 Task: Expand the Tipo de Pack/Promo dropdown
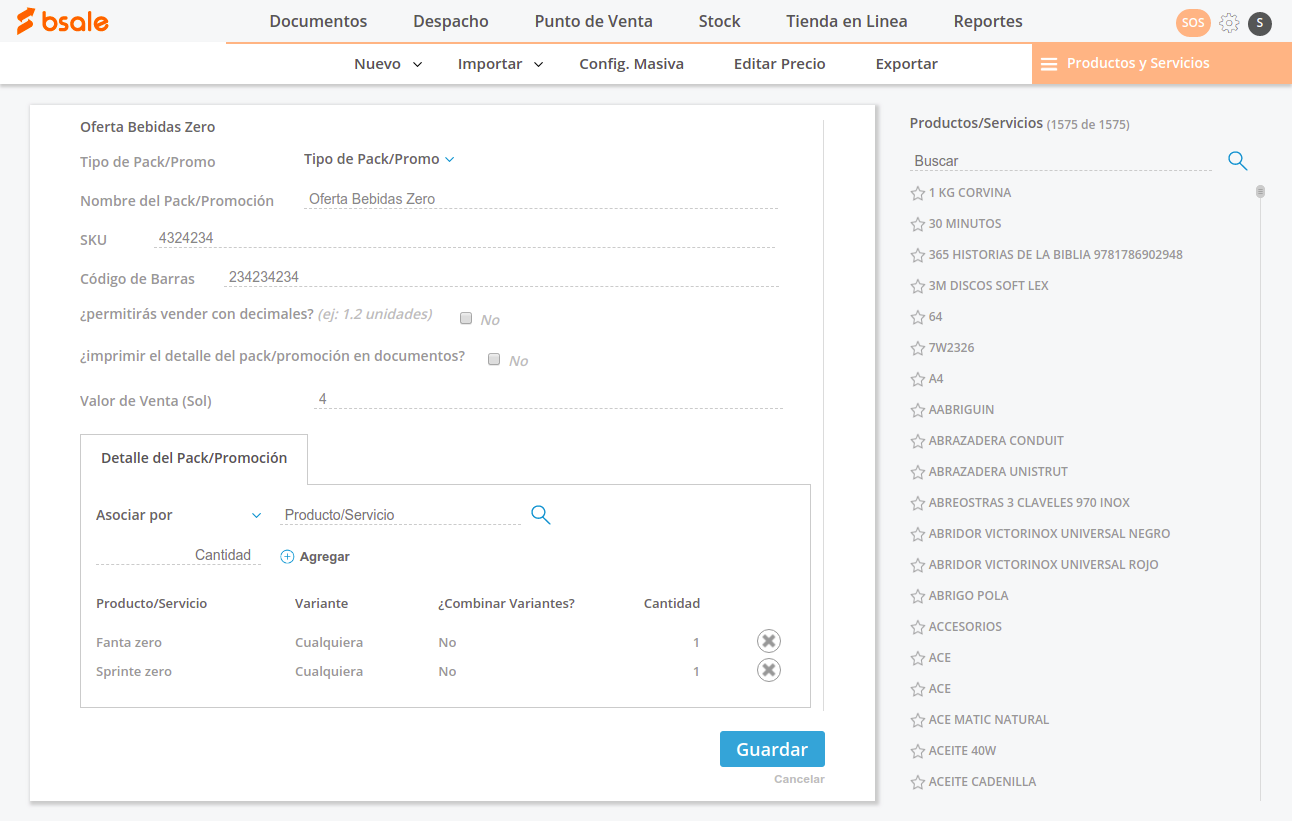[x=380, y=159]
